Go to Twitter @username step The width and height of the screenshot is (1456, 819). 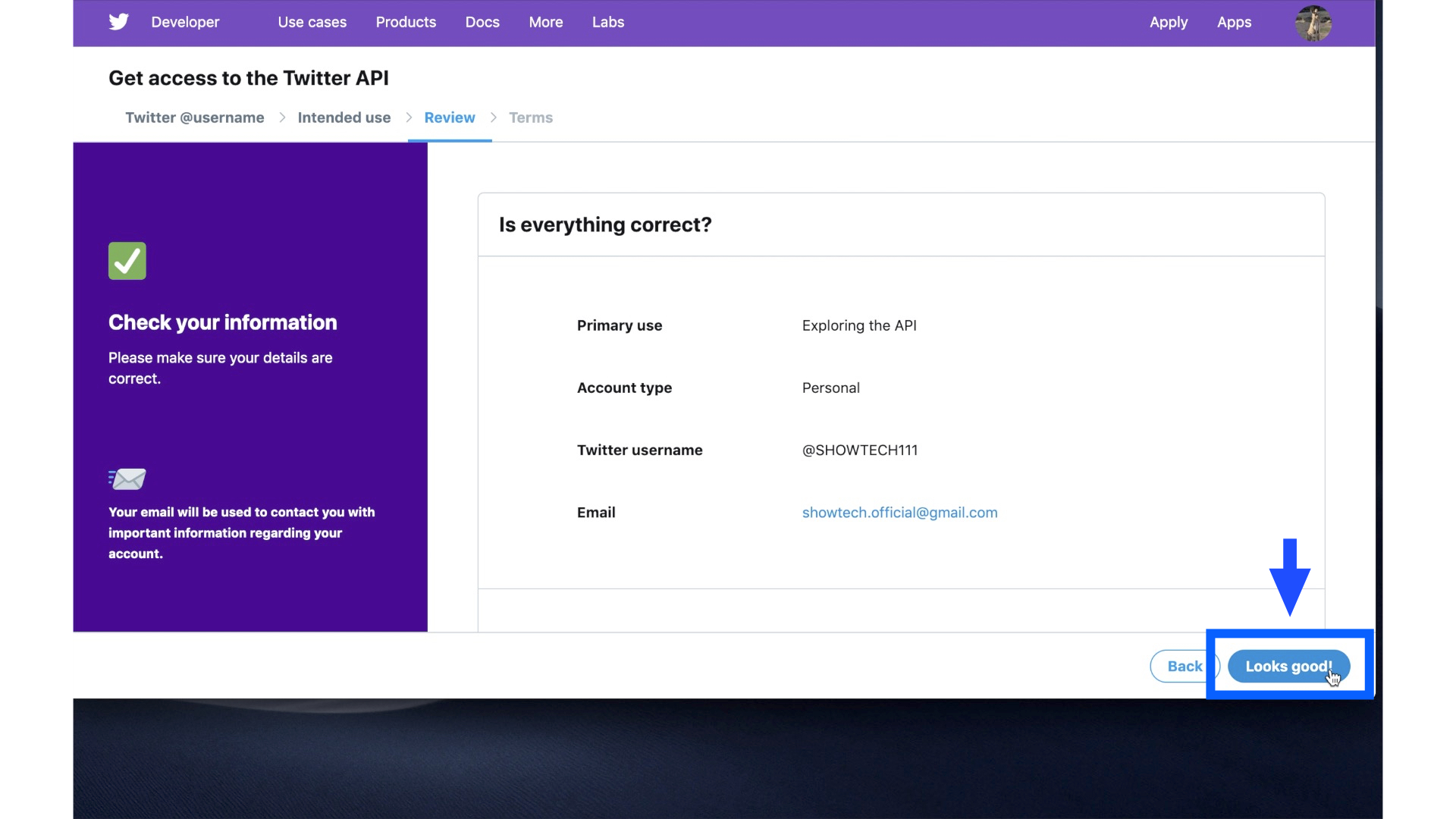point(195,118)
